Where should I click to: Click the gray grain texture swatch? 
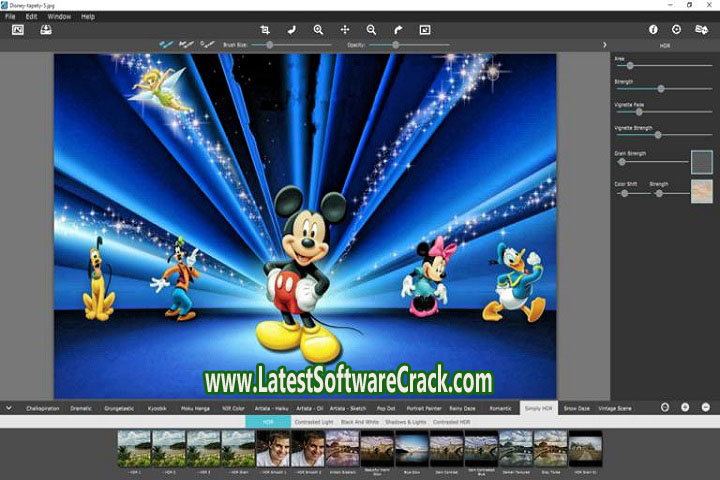pyautogui.click(x=702, y=162)
